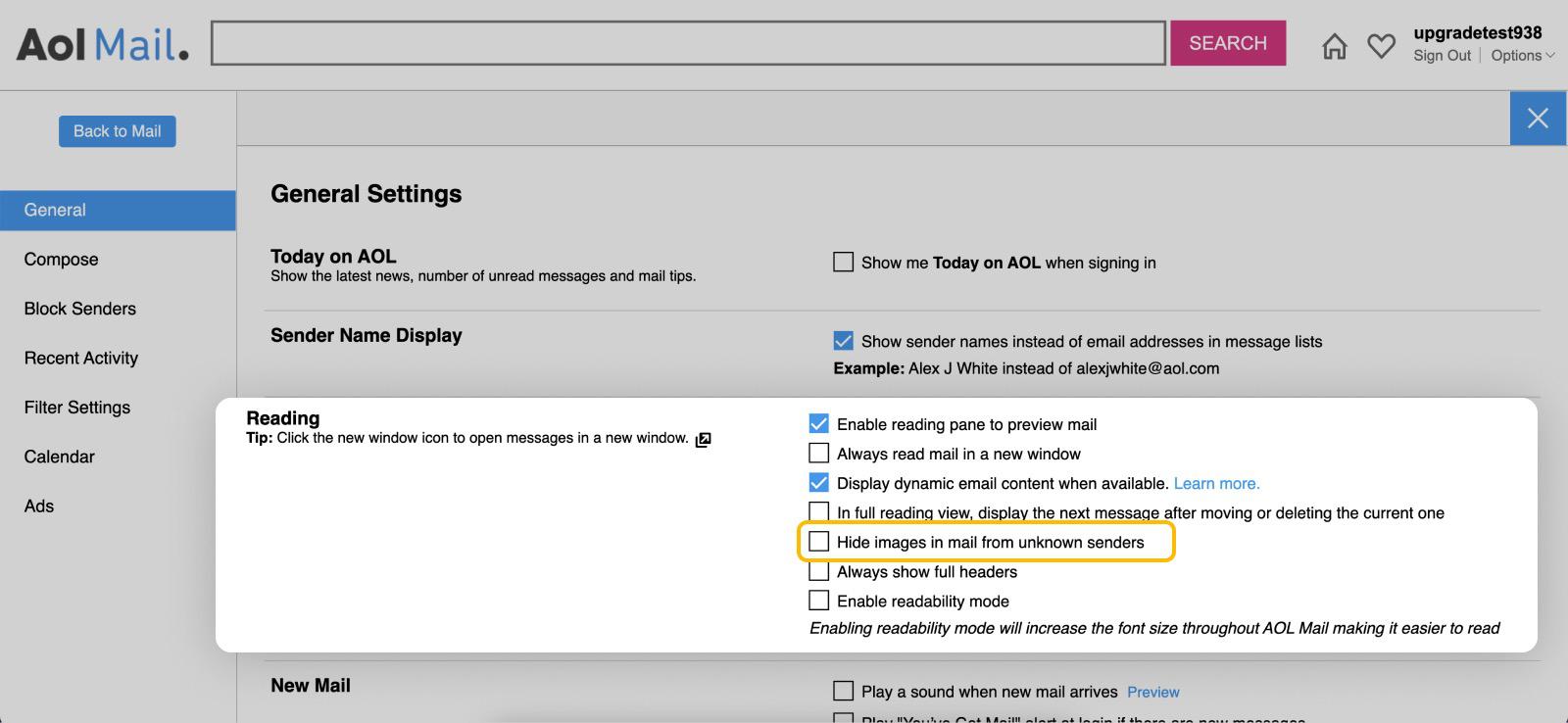Uncheck Show sender names checkbox
This screenshot has width=1568, height=723.
tap(843, 340)
